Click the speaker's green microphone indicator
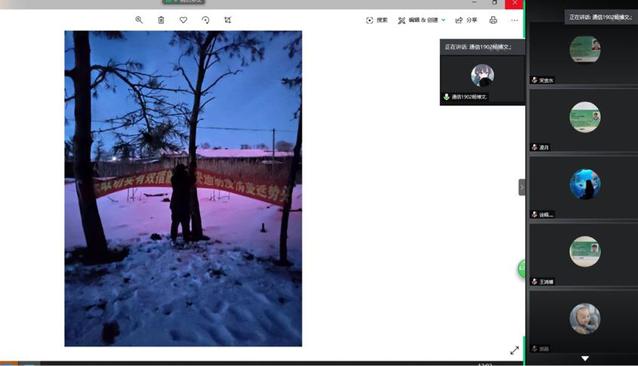 pyautogui.click(x=446, y=97)
